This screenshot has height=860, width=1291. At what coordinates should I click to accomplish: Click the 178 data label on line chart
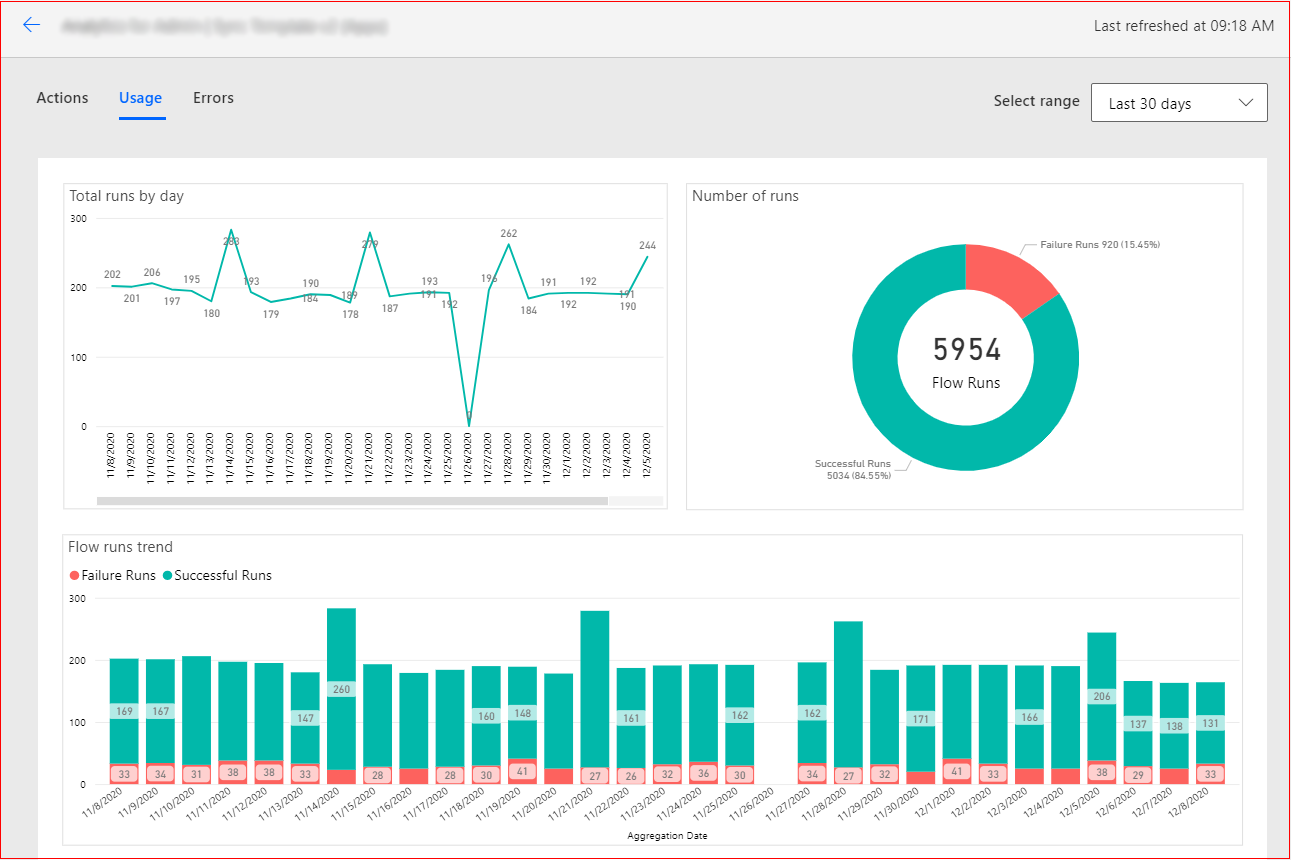point(350,314)
